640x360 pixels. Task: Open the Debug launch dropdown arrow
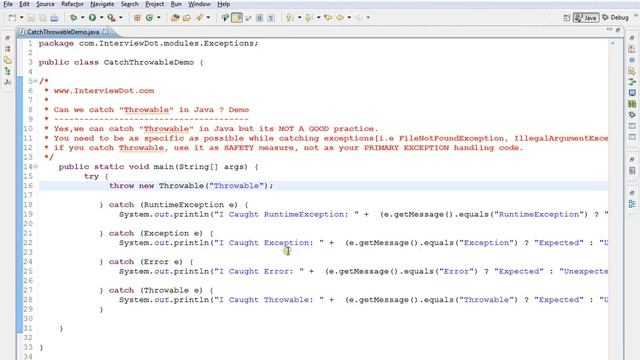pos(82,18)
